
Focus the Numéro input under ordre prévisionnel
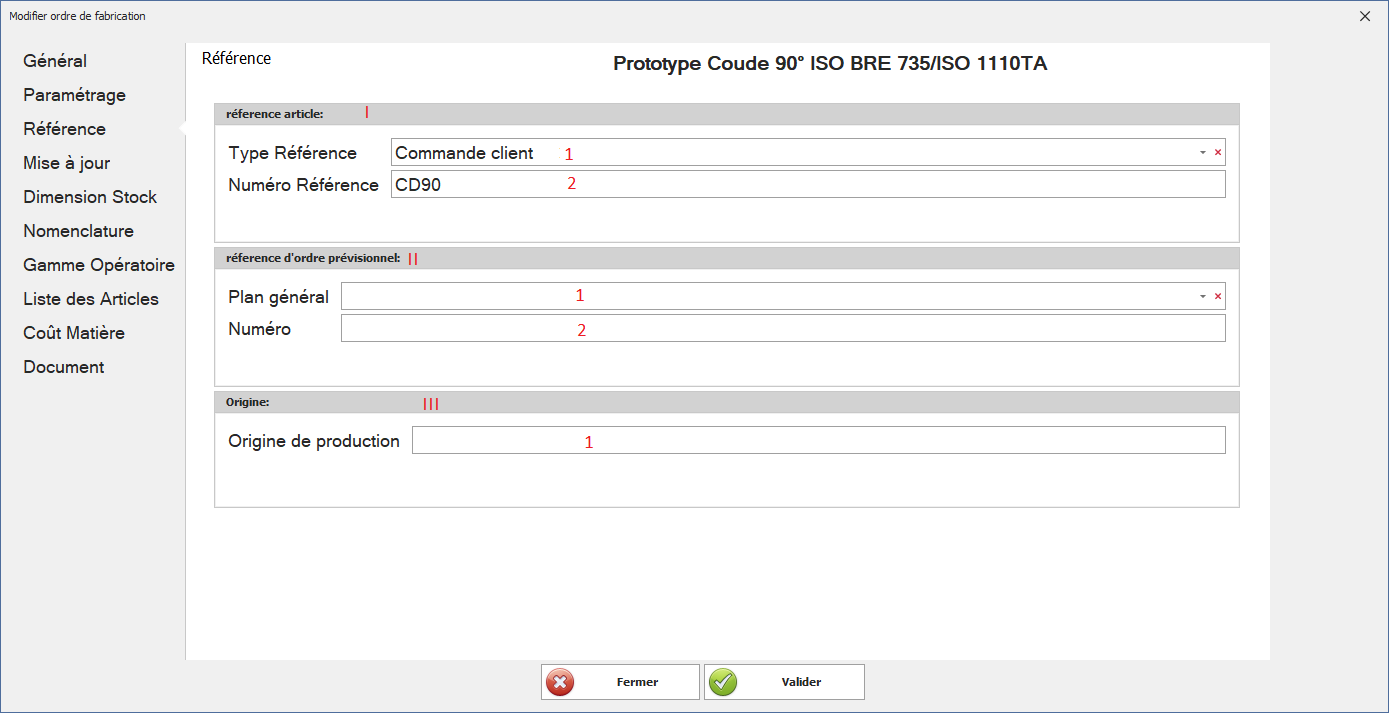[x=782, y=329]
